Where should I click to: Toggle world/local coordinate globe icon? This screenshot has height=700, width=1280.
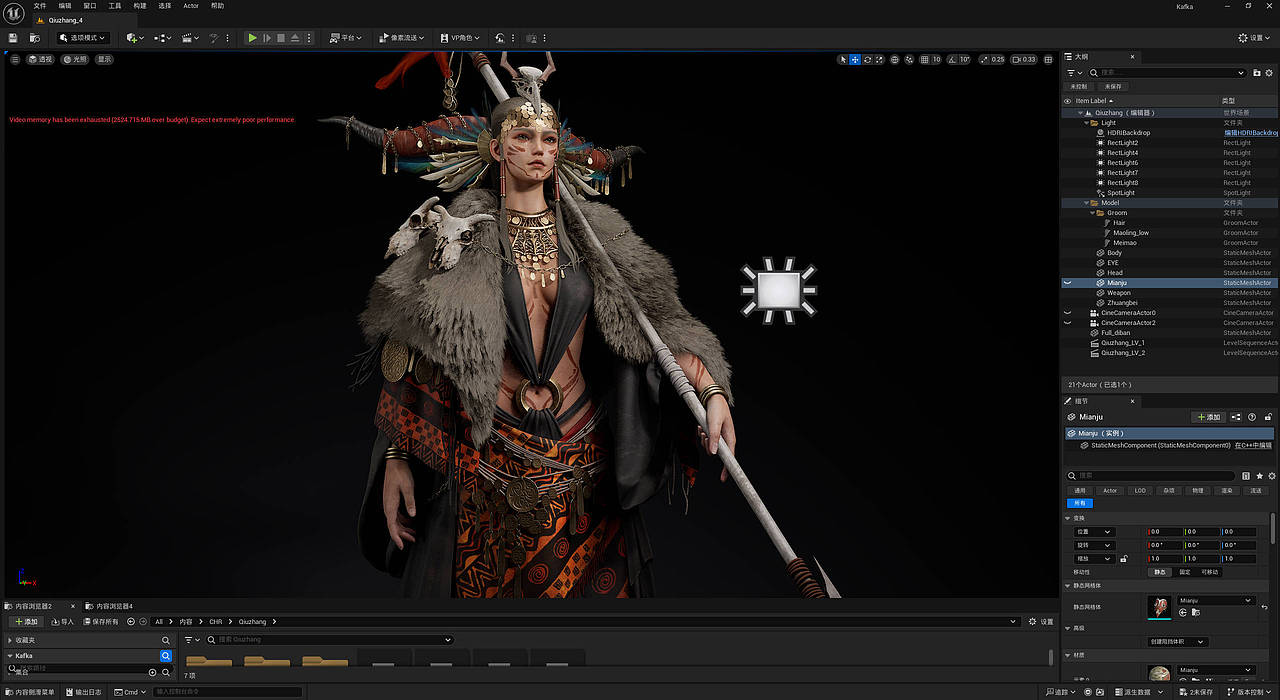pyautogui.click(x=895, y=59)
